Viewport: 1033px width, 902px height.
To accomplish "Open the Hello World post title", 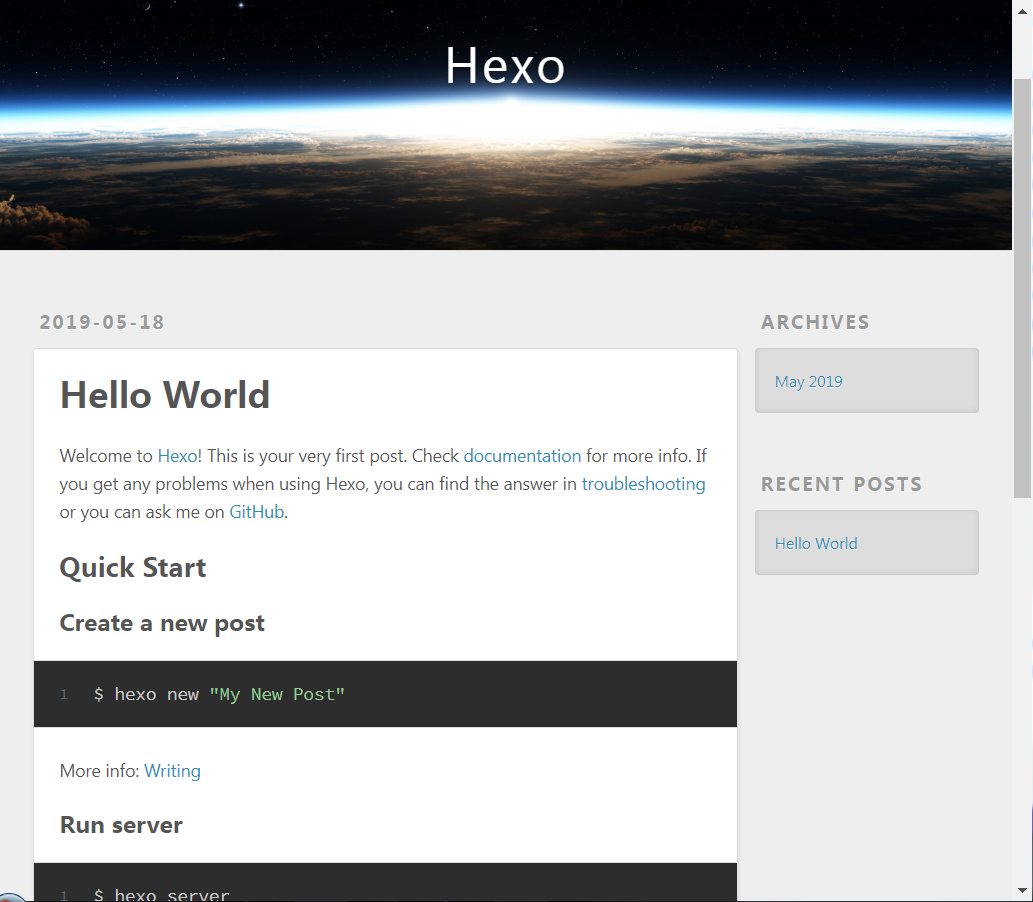I will pyautogui.click(x=164, y=394).
